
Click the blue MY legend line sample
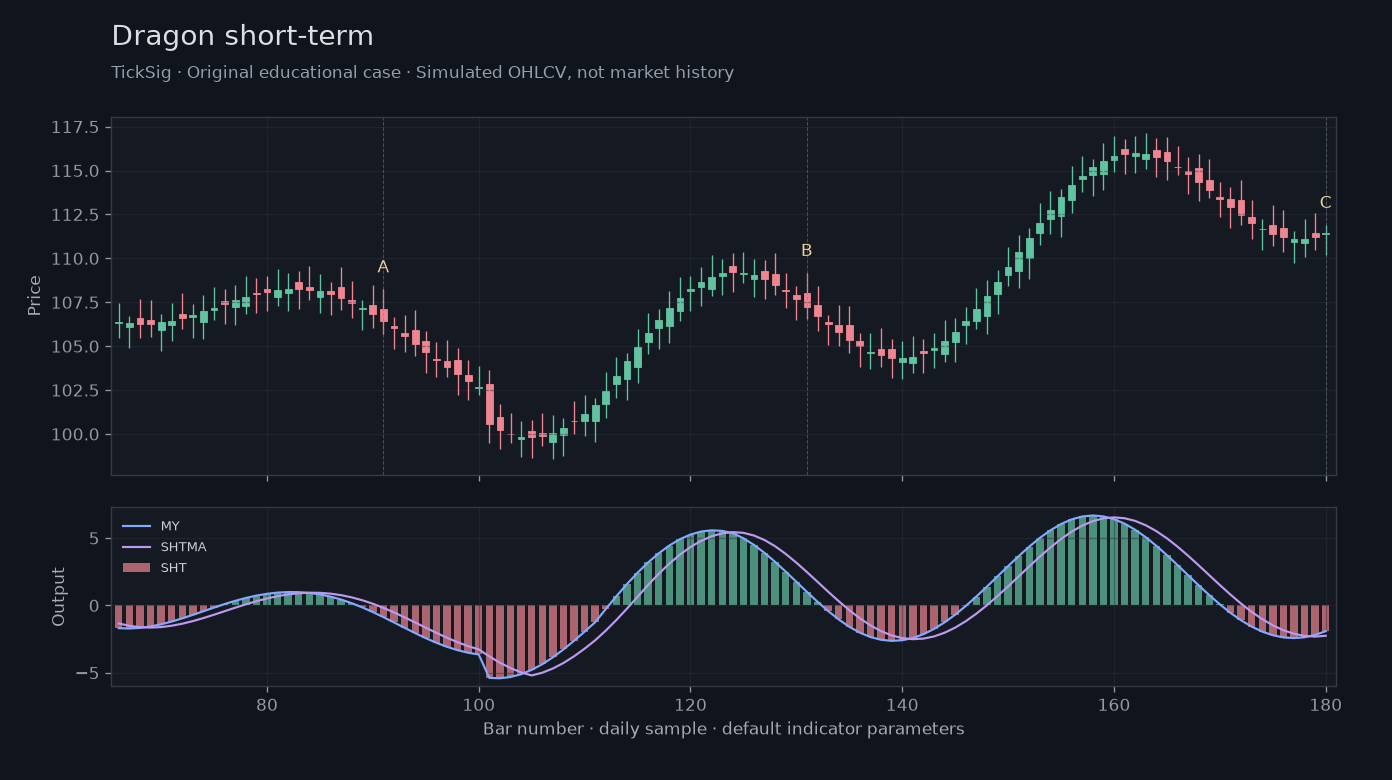point(136,526)
